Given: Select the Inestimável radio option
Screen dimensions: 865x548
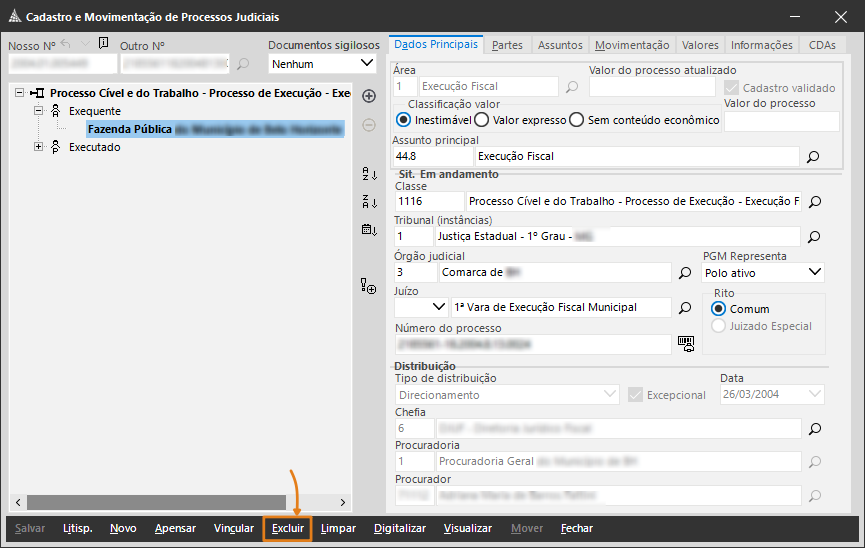Looking at the screenshot, I should [404, 120].
